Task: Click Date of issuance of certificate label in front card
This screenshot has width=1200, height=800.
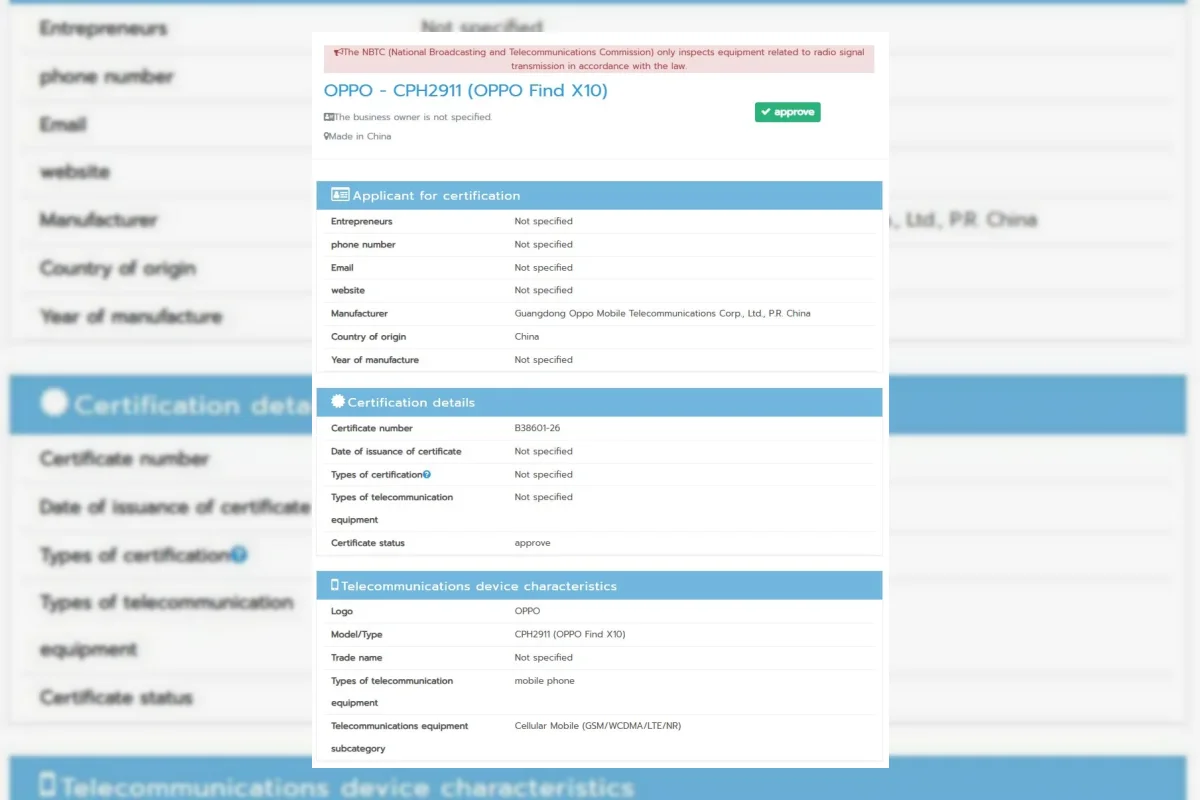Action: point(396,451)
